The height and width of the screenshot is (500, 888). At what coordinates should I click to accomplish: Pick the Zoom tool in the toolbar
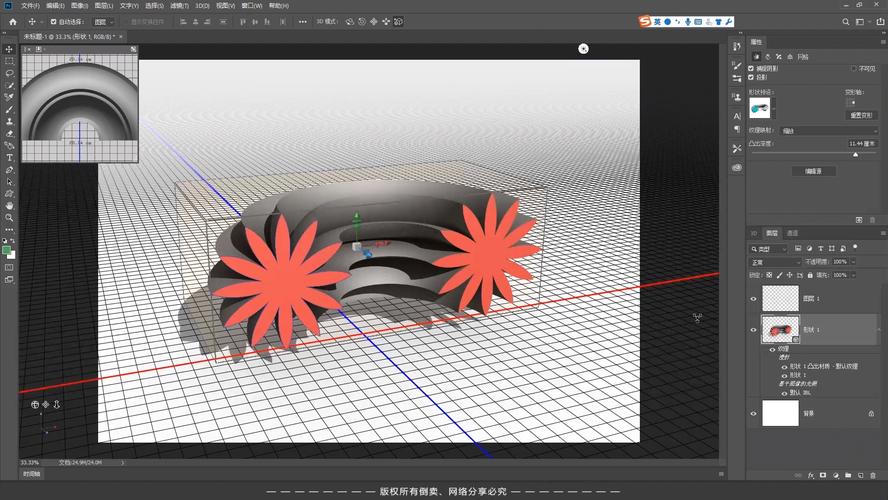pyautogui.click(x=10, y=217)
